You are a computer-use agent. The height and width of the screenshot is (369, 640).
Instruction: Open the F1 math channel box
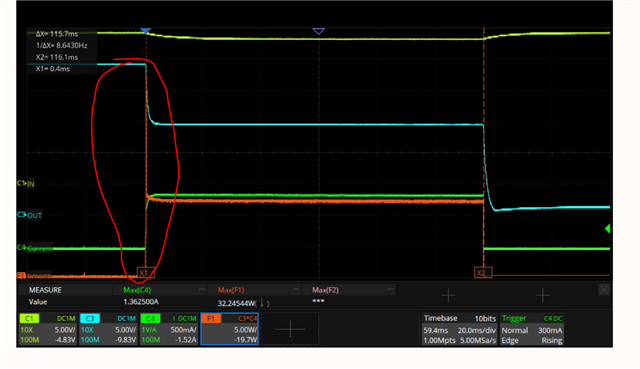(230, 329)
